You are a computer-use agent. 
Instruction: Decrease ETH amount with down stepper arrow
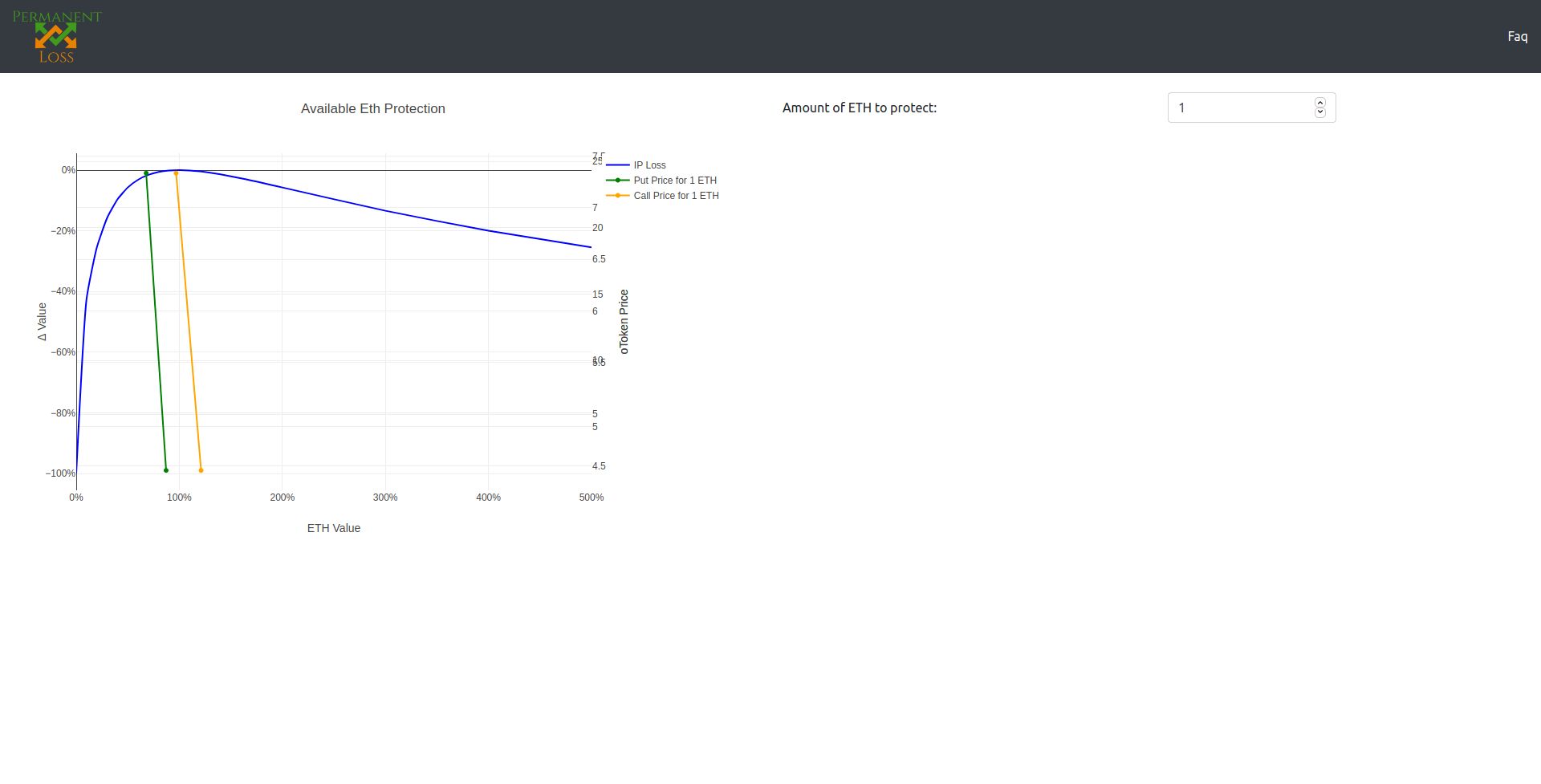[1320, 112]
